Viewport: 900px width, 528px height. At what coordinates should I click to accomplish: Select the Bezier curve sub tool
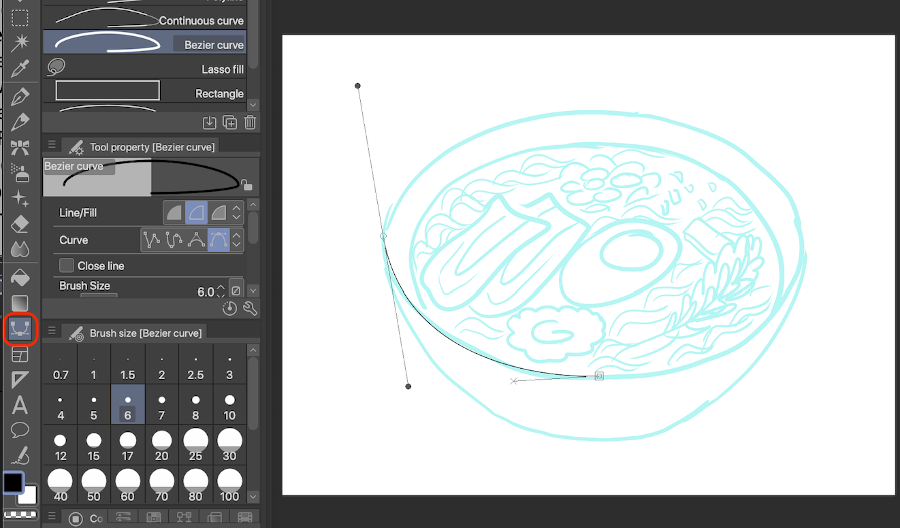pos(145,43)
